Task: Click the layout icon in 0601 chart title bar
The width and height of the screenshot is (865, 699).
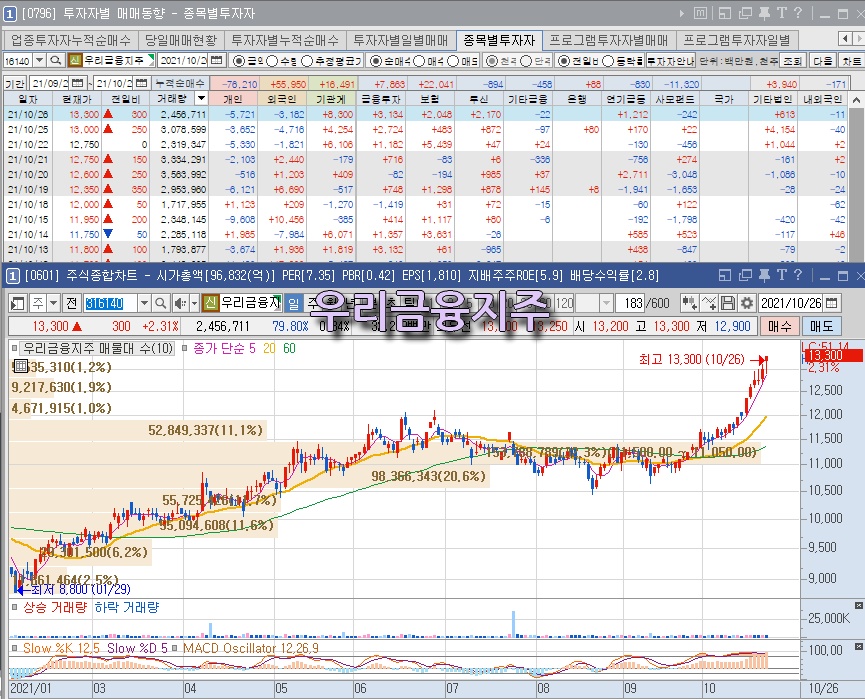Action: (725, 275)
